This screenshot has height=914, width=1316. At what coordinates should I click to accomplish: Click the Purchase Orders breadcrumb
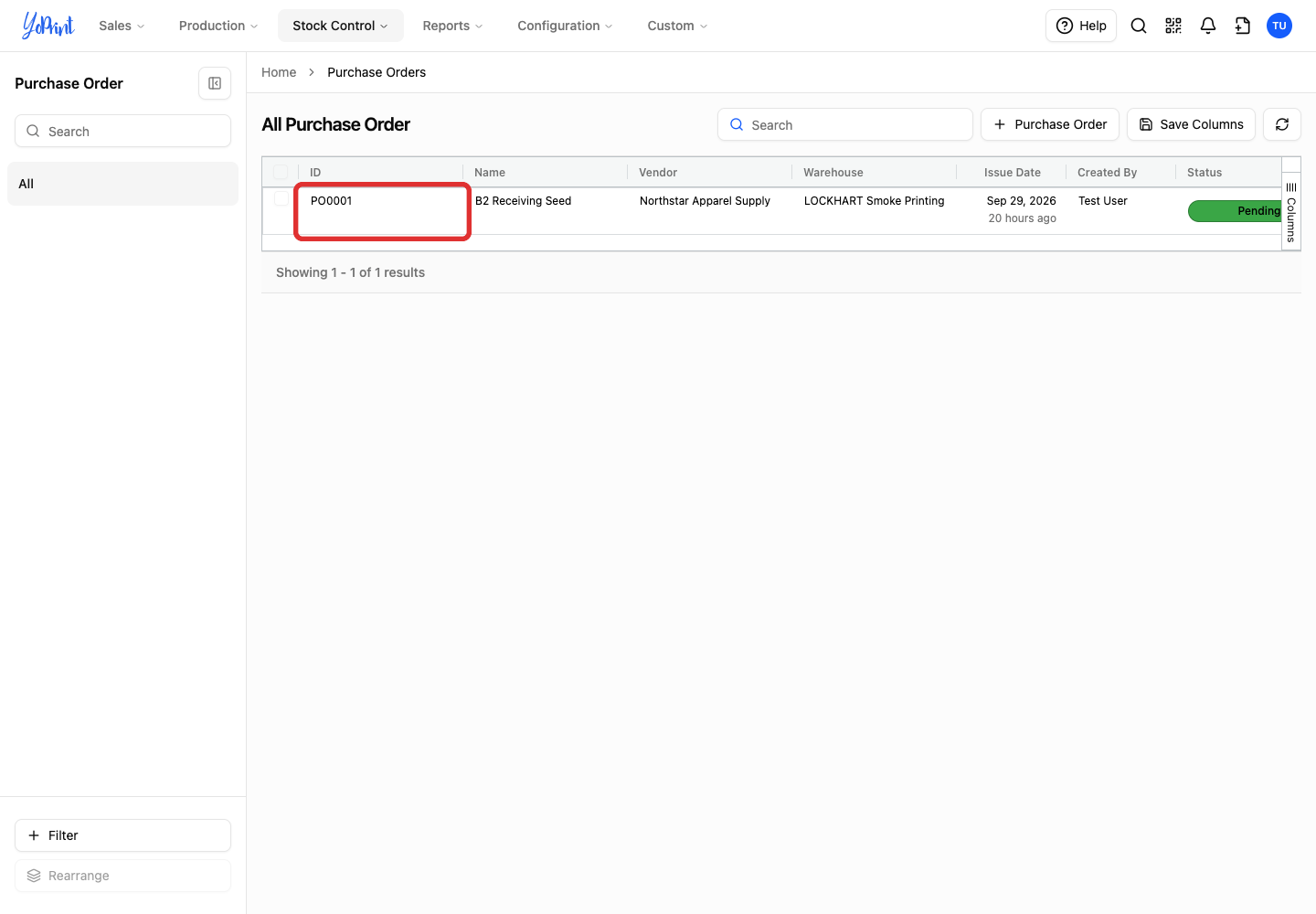[x=377, y=72]
